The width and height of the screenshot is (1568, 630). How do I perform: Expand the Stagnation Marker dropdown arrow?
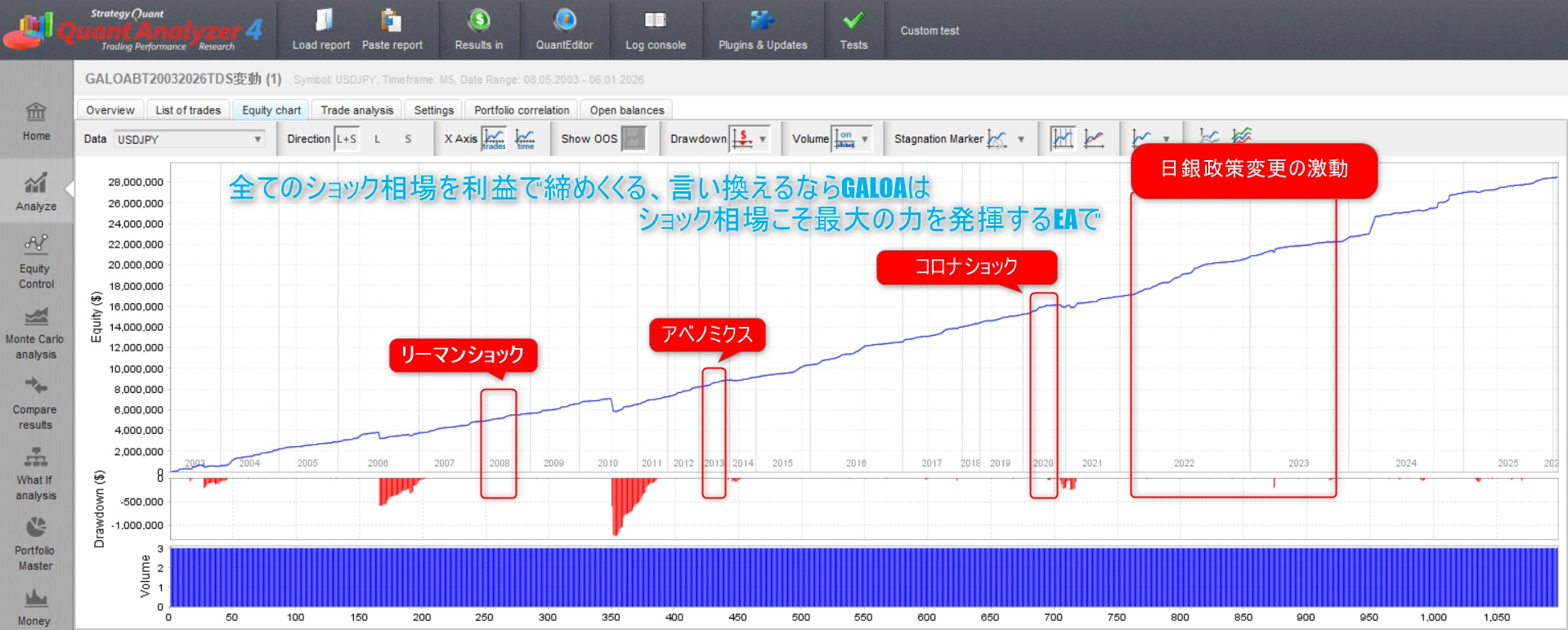[x=1021, y=140]
